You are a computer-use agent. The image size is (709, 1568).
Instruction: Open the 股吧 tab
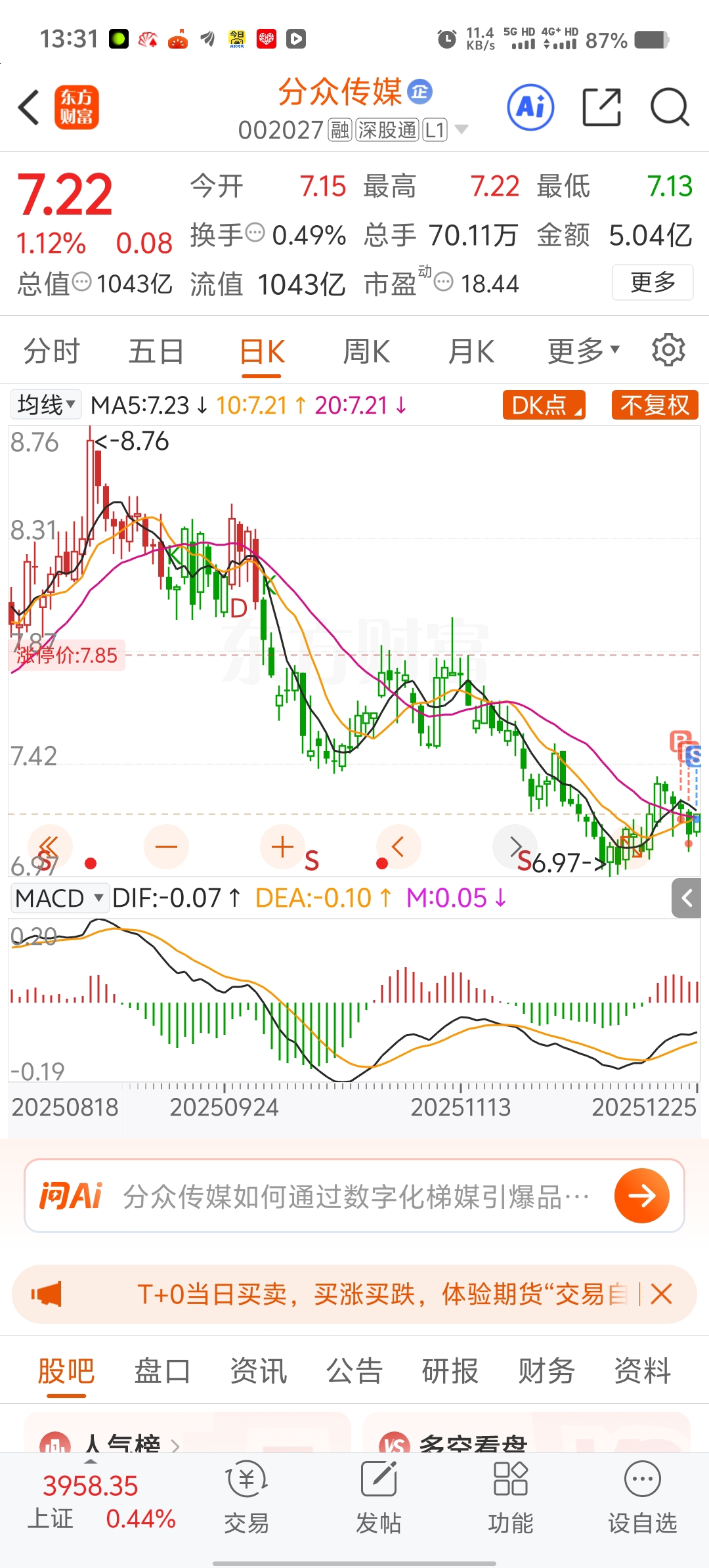click(66, 1371)
